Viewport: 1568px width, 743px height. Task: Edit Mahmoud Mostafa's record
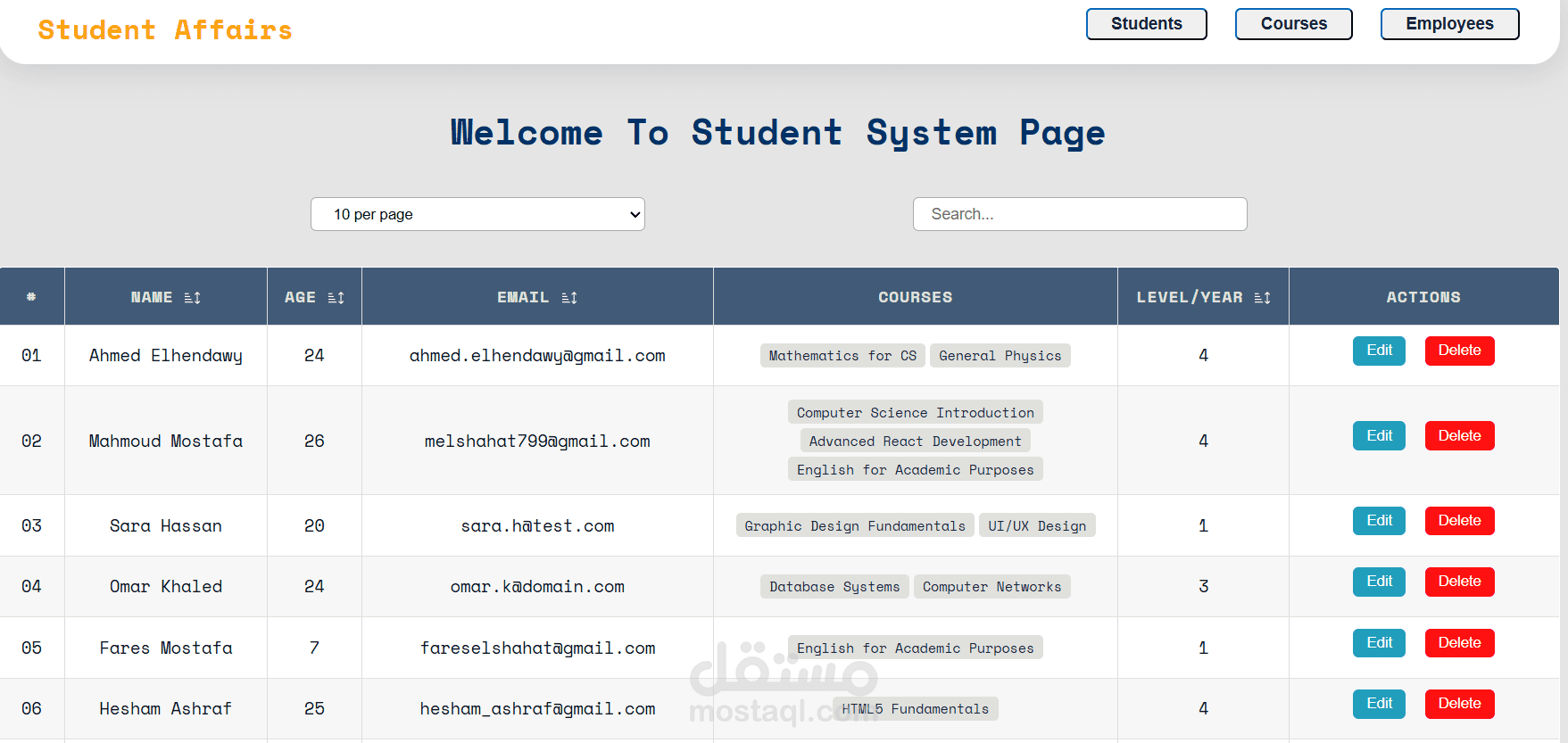tap(1379, 436)
